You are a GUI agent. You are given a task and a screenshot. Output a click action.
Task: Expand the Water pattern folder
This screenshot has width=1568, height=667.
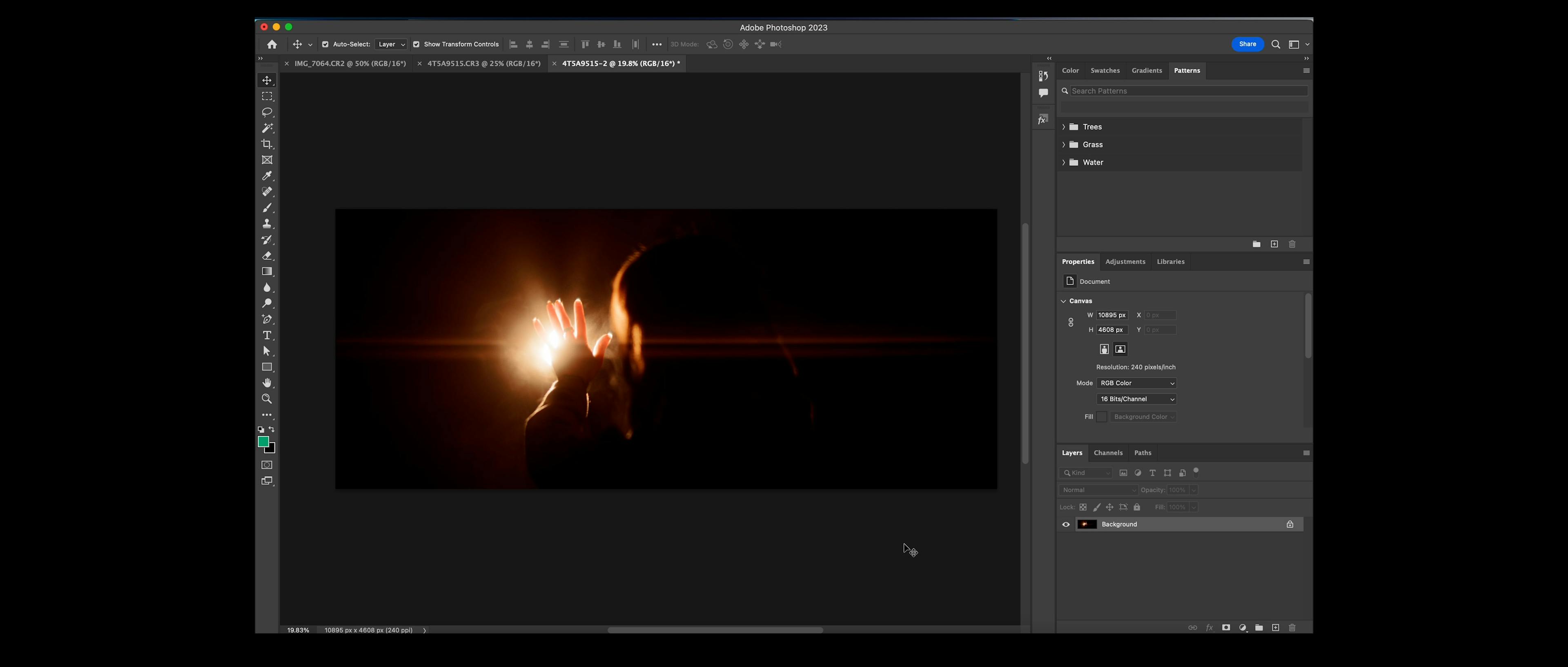click(1063, 162)
